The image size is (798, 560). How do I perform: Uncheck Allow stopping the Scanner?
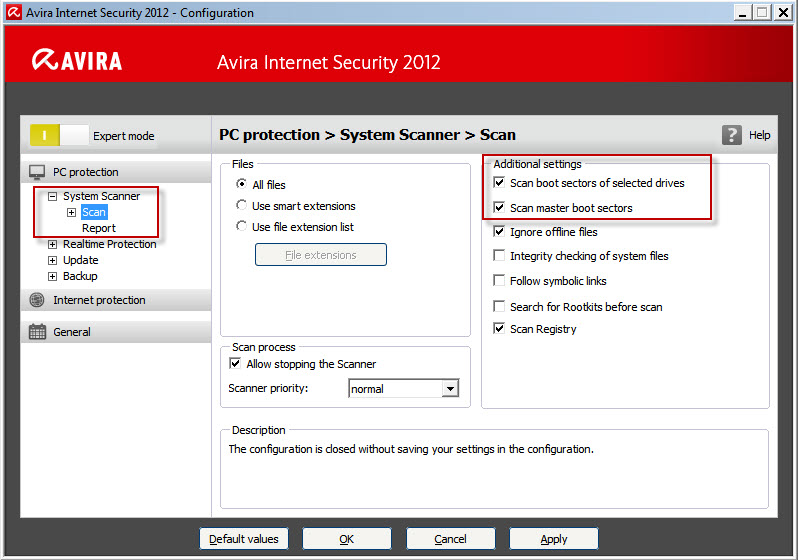click(235, 363)
